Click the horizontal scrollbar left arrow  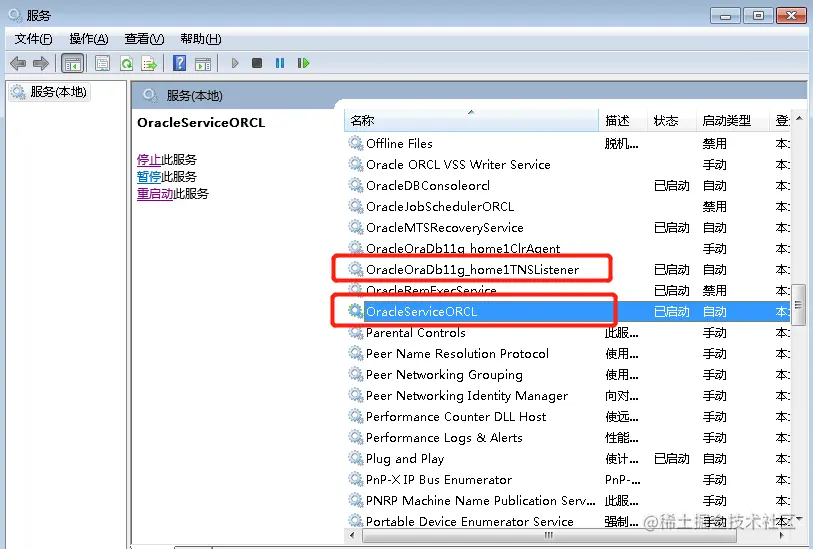(353, 535)
